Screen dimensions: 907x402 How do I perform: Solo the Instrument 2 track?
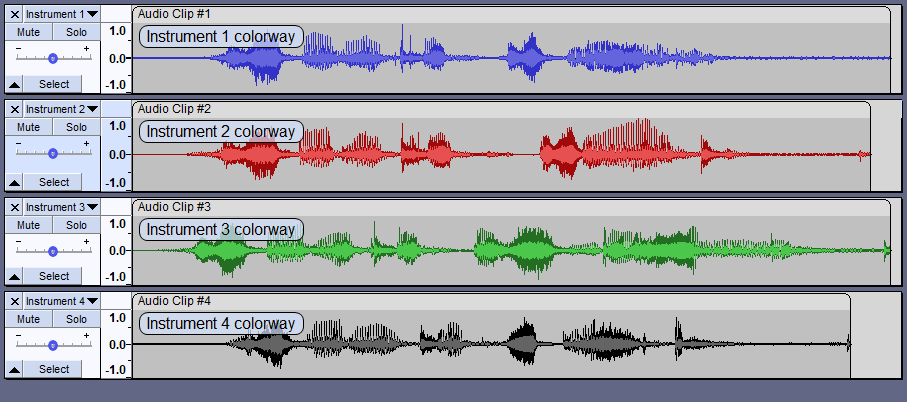coord(76,127)
